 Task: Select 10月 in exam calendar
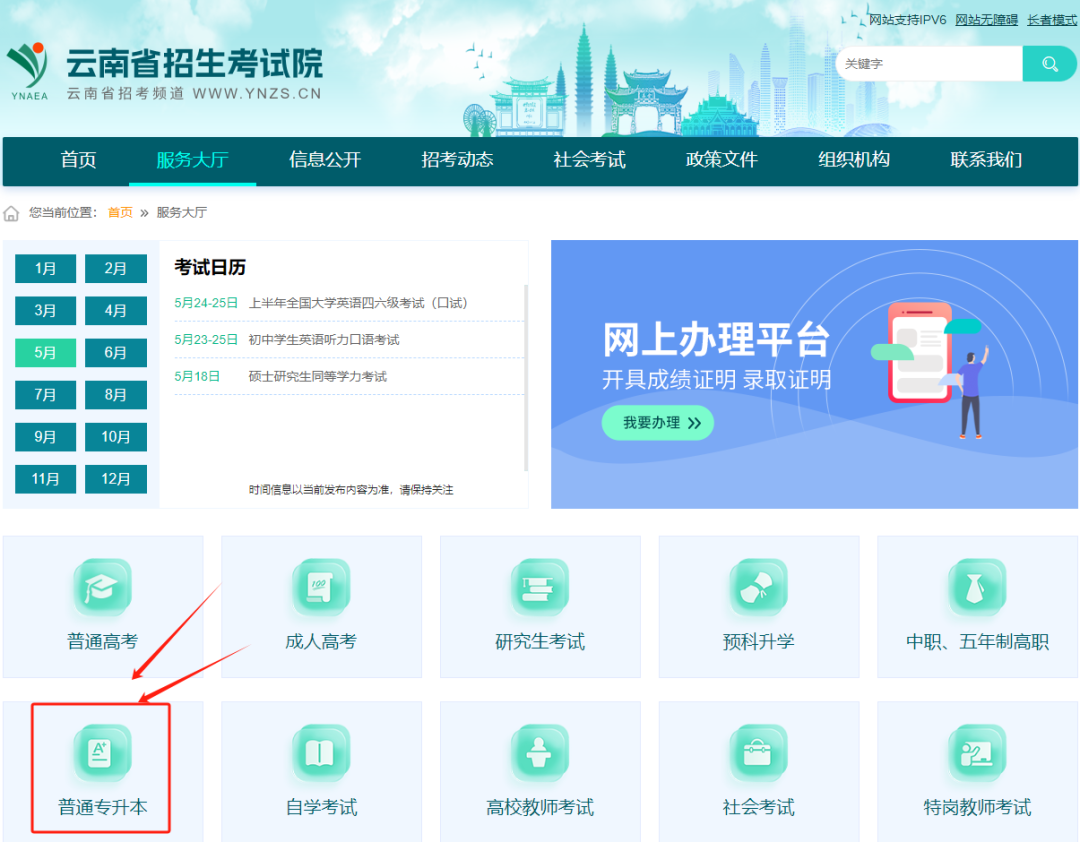[x=116, y=437]
